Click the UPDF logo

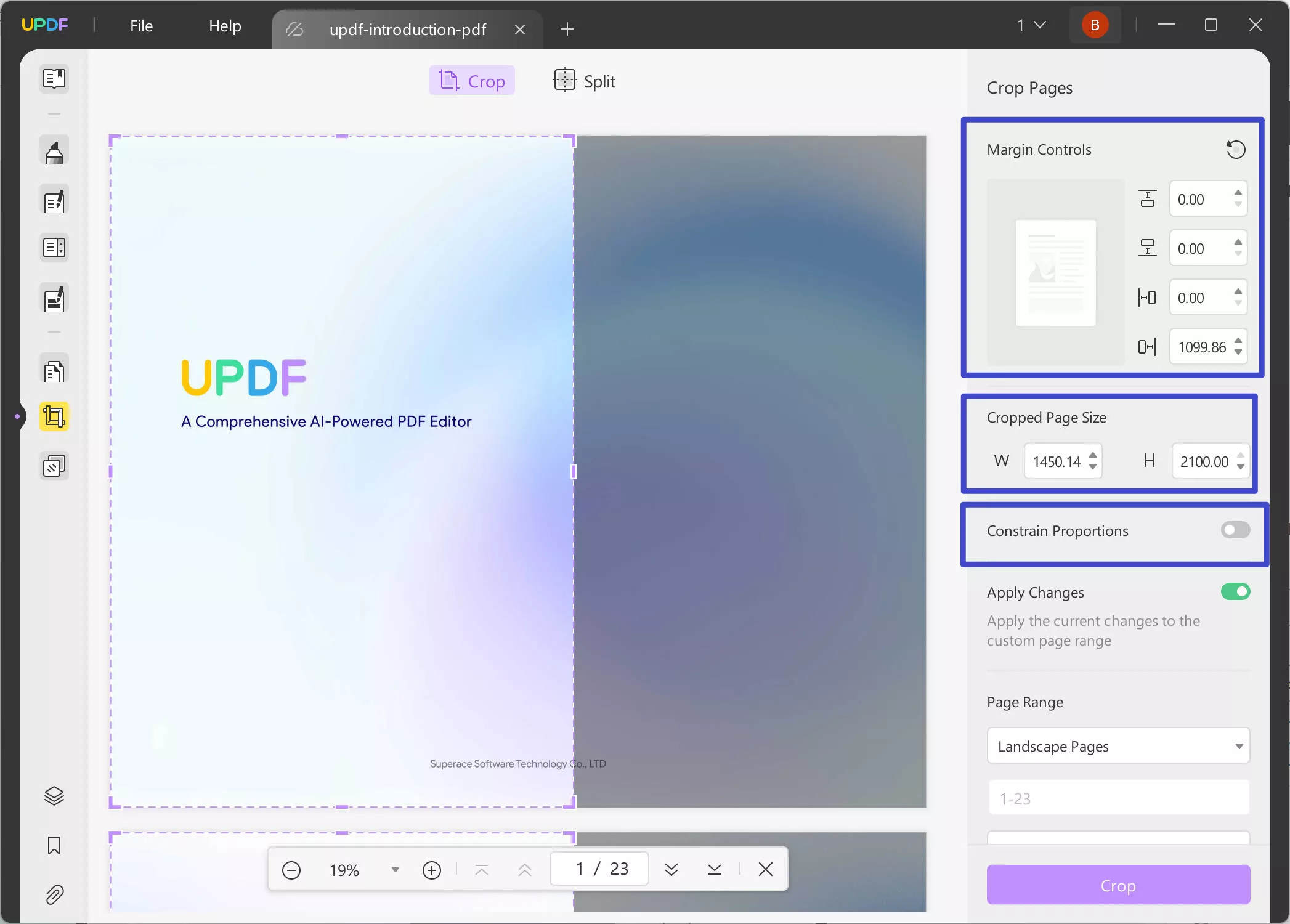[x=44, y=25]
